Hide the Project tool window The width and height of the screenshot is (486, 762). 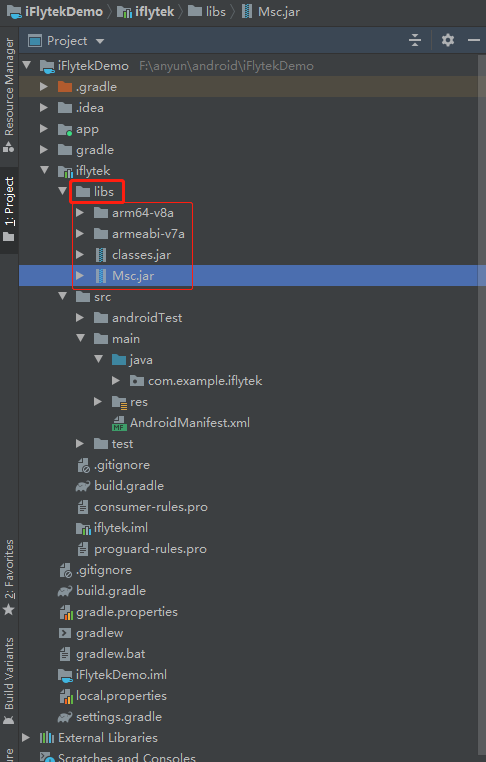(474, 40)
